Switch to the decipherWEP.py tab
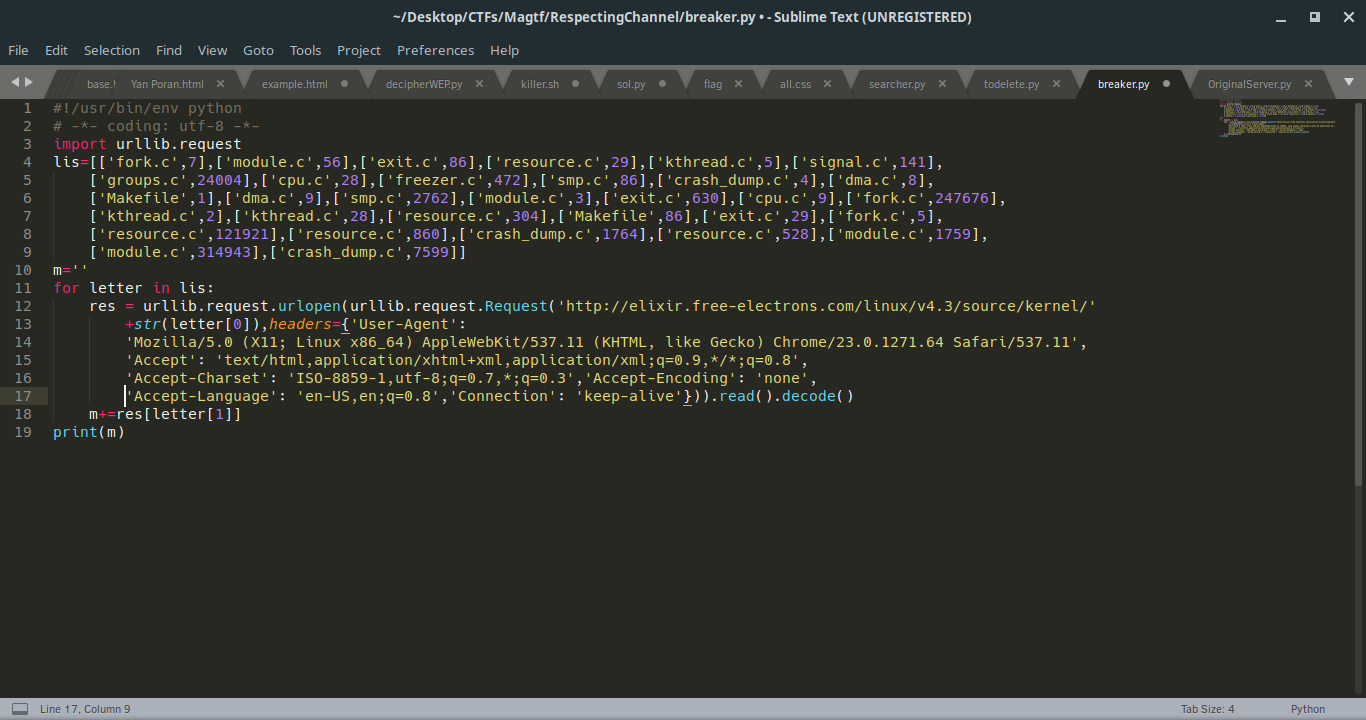Image resolution: width=1366 pixels, height=720 pixels. [424, 84]
